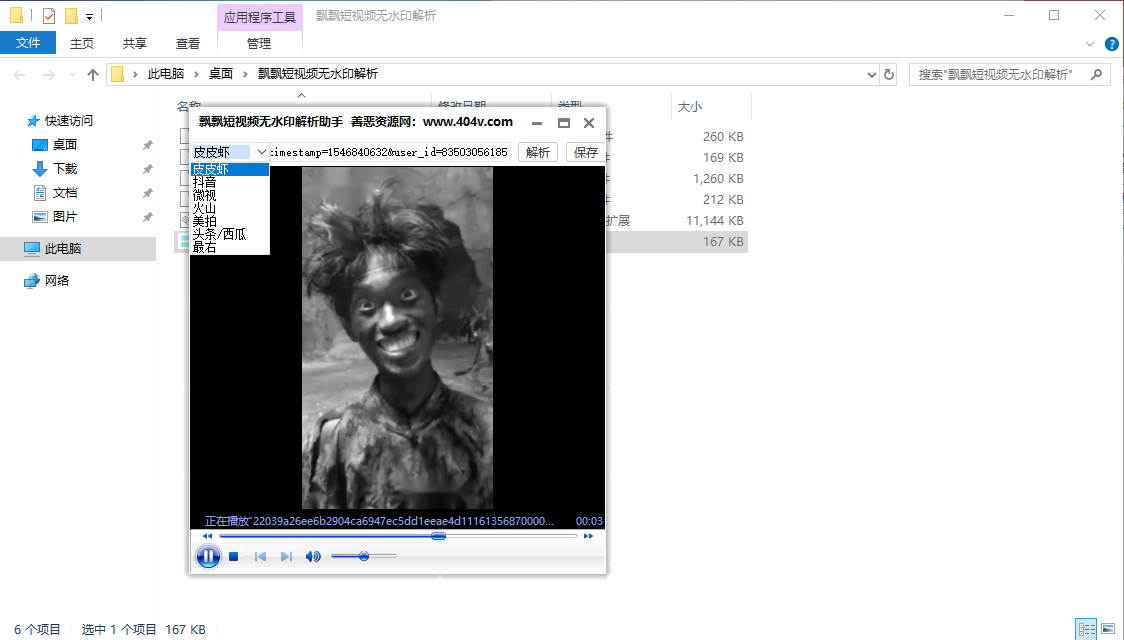Click the video seek bar handle
Screen dimensions: 1124x640
[x=438, y=536]
